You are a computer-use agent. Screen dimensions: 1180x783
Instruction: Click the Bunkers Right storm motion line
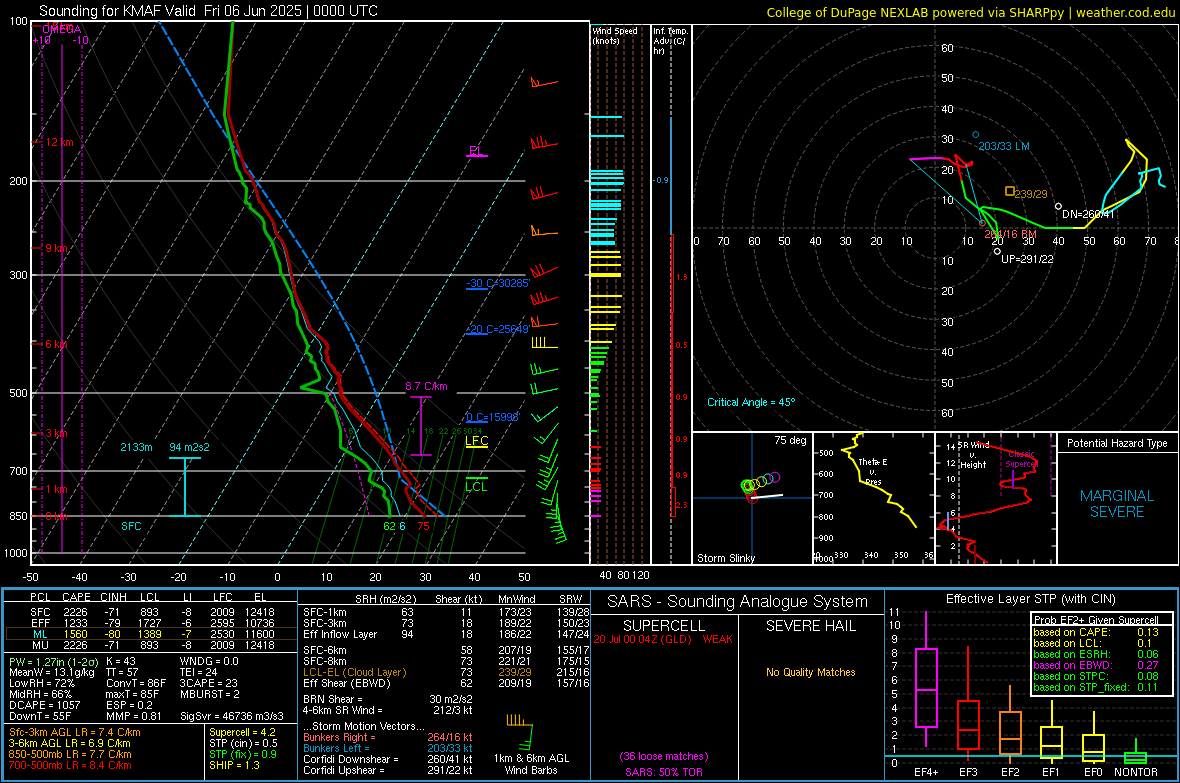pyautogui.click(x=388, y=737)
